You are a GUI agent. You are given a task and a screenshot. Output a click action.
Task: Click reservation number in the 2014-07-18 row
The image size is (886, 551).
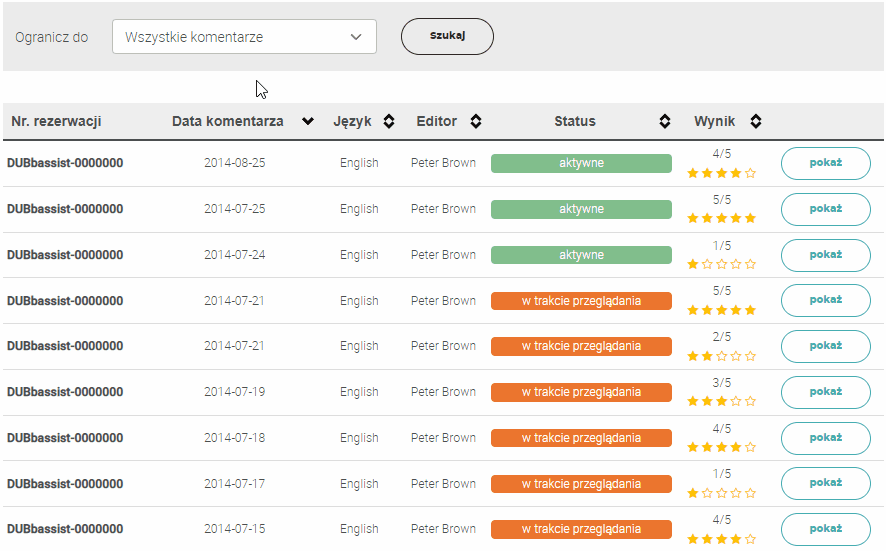[65, 438]
